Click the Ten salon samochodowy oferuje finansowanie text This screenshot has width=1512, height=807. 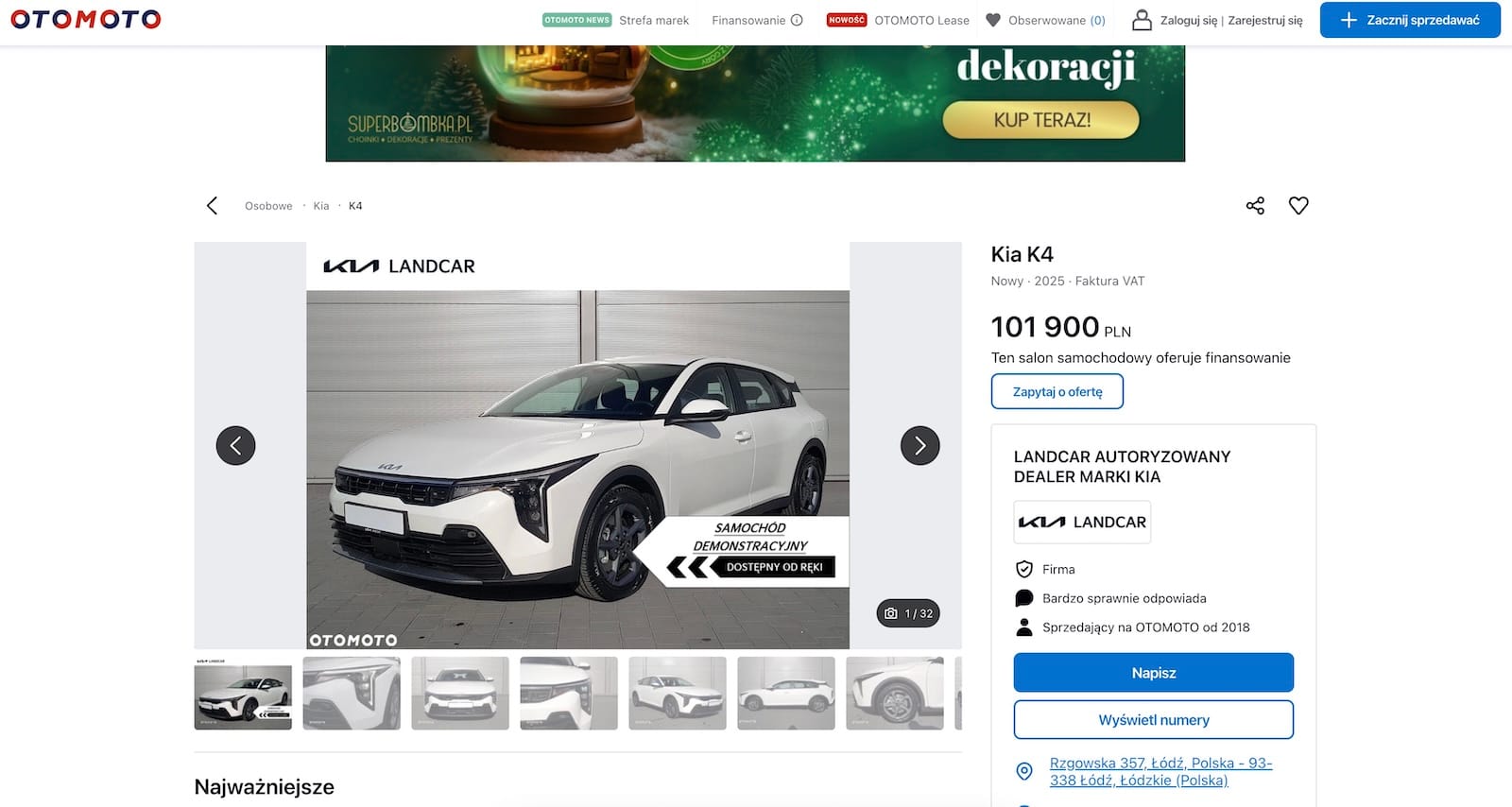pyautogui.click(x=1141, y=357)
